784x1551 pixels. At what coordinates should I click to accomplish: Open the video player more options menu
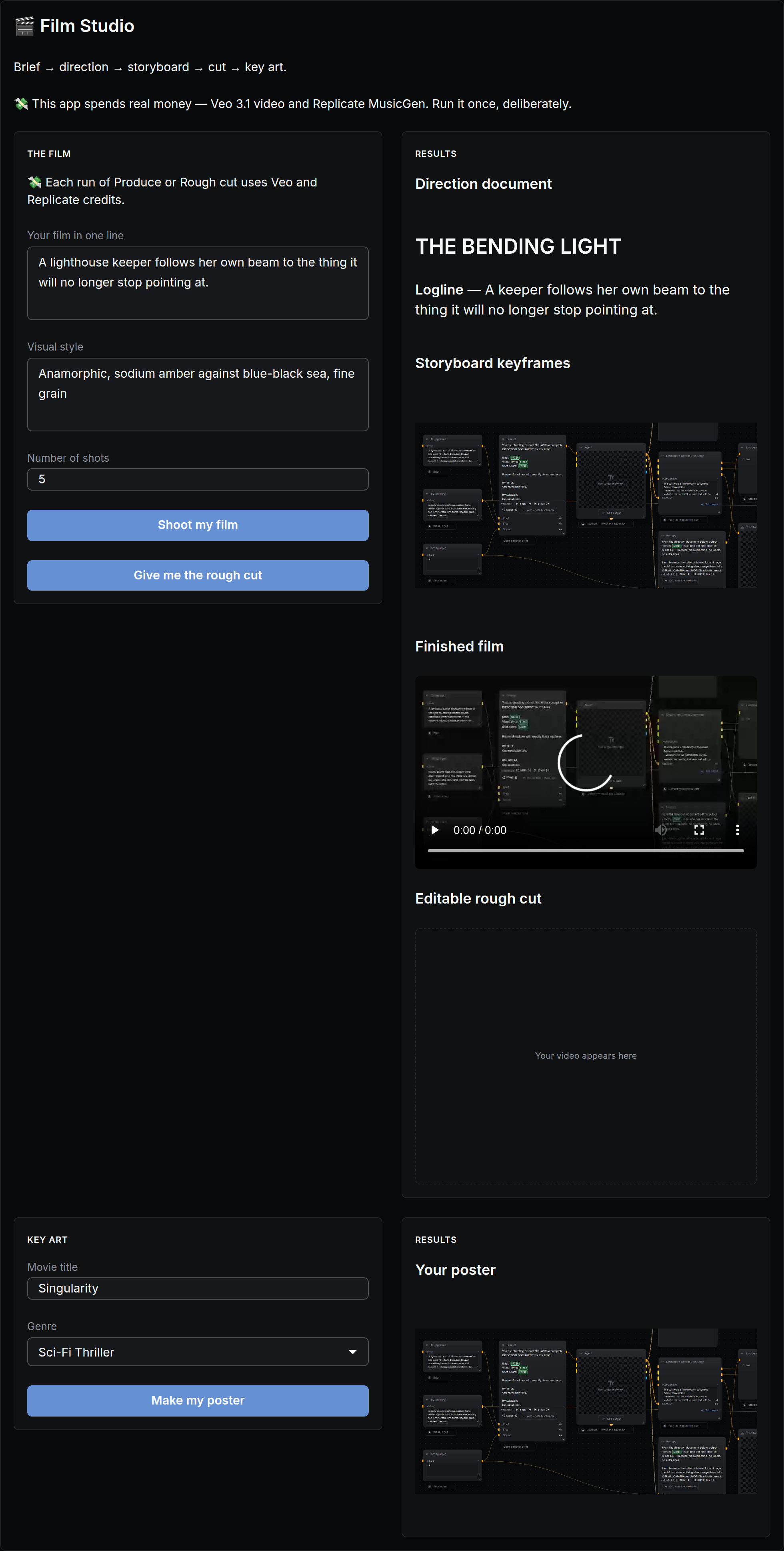coord(738,830)
